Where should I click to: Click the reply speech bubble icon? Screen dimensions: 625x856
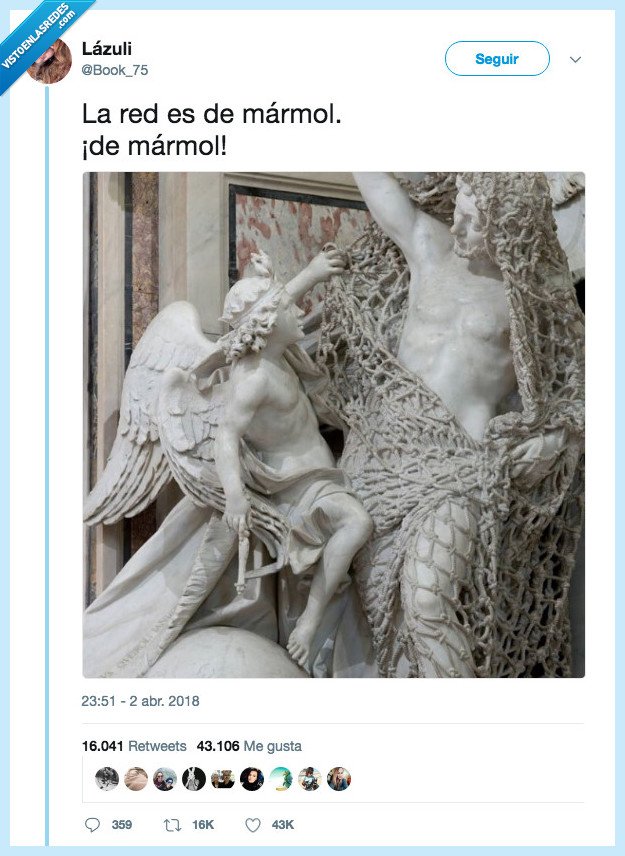click(92, 824)
